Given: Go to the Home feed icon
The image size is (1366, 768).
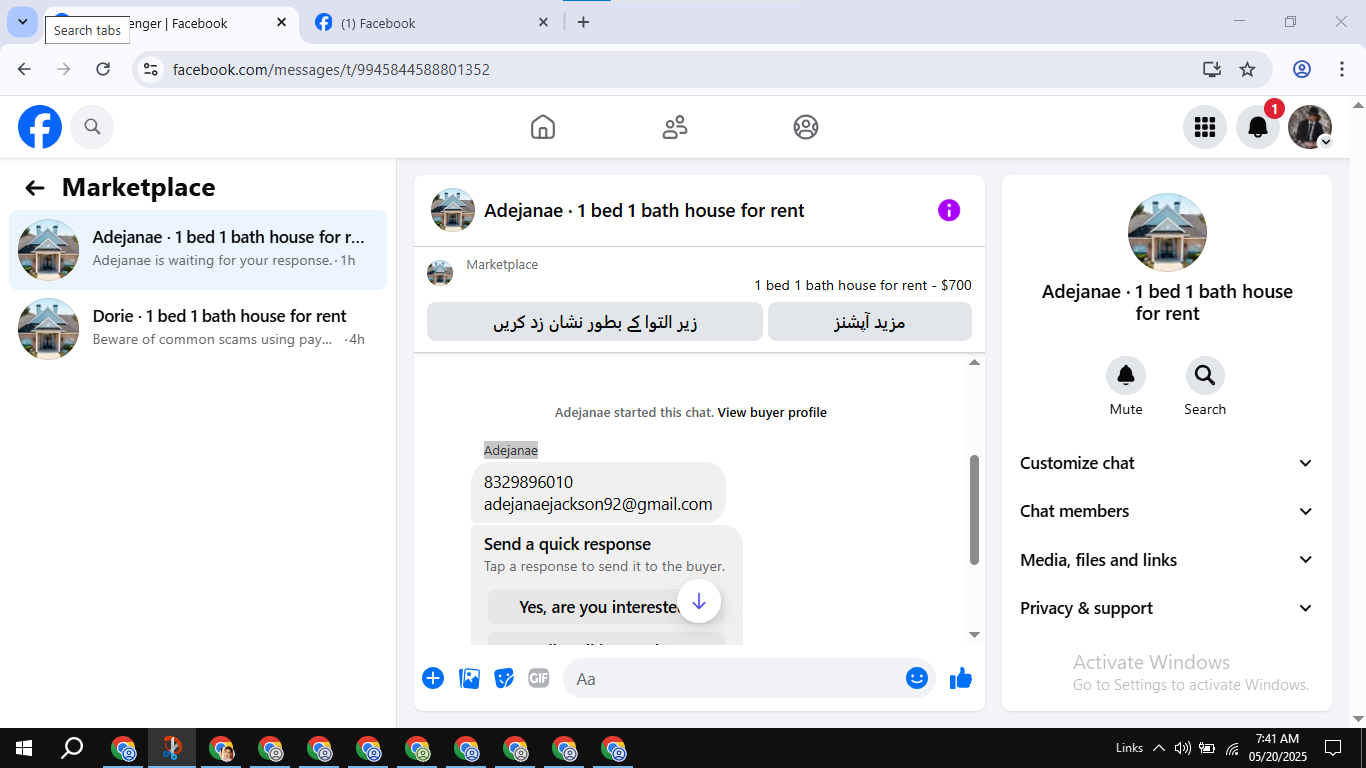Looking at the screenshot, I should tap(543, 127).
